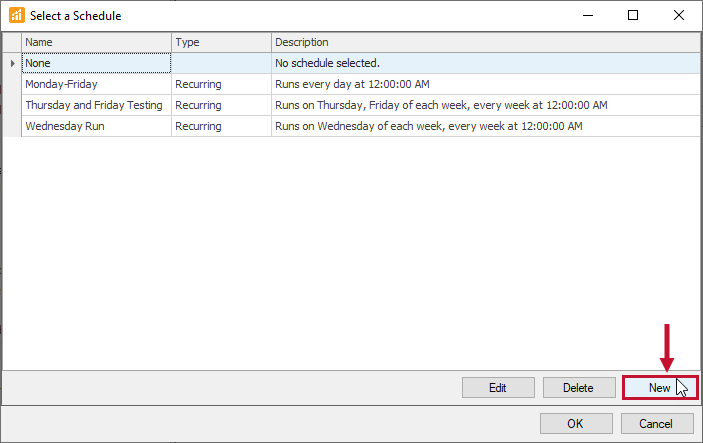This screenshot has width=703, height=443.
Task: Click the 'Runs on Wednesday of each week' description
Action: tap(486, 126)
